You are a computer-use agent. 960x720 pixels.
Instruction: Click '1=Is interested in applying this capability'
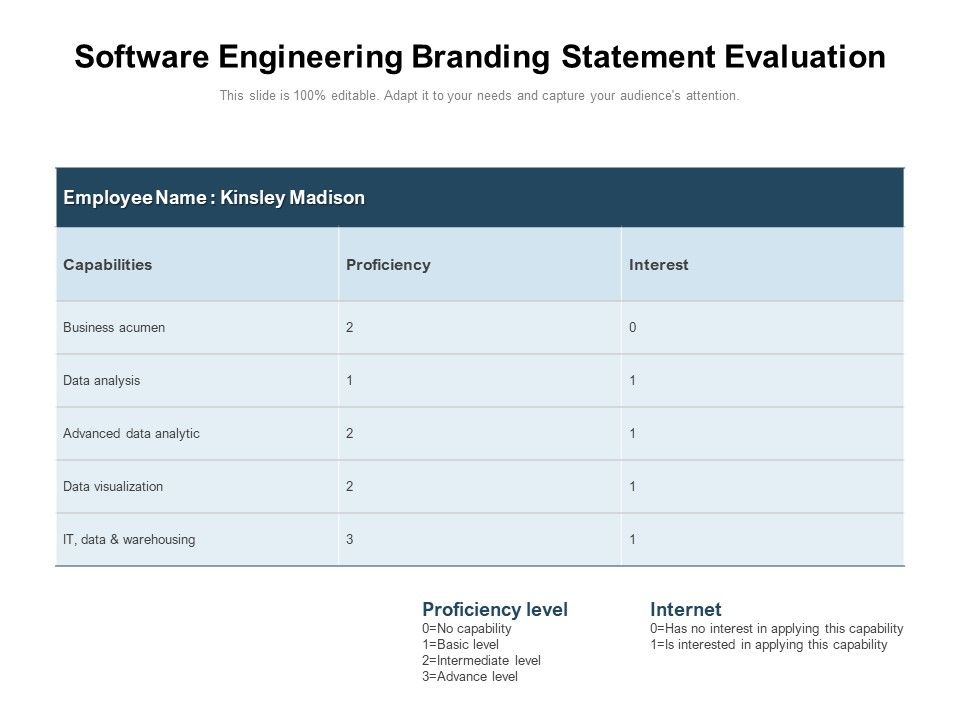pos(769,645)
